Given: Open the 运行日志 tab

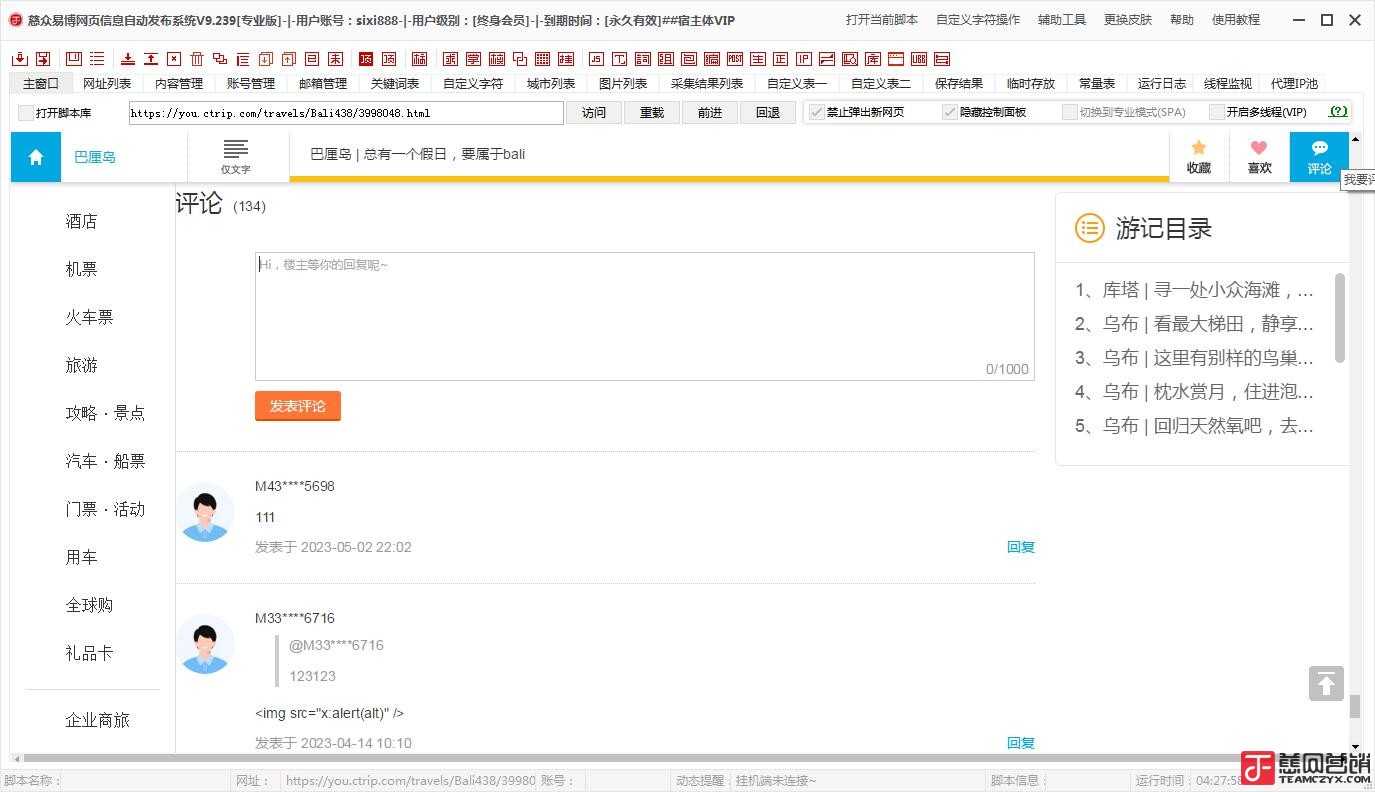Looking at the screenshot, I should (x=1162, y=84).
